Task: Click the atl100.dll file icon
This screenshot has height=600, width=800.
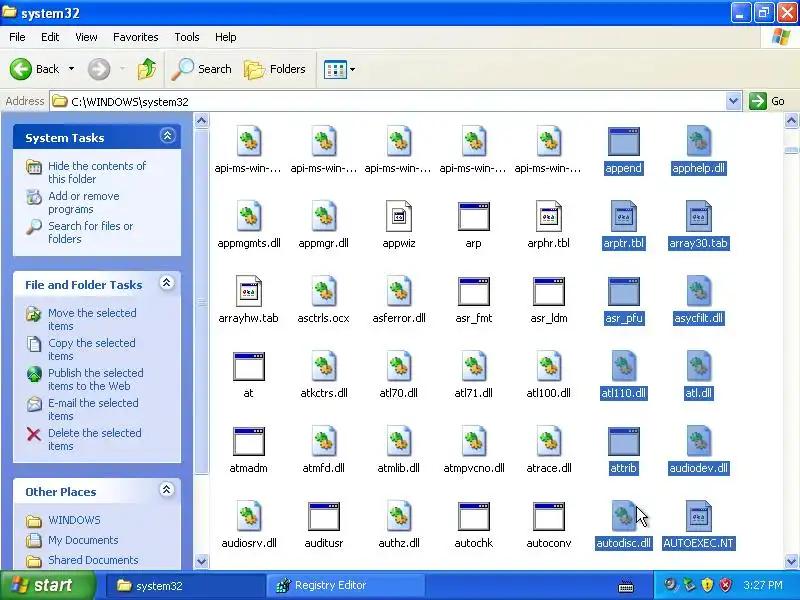Action: coord(548,366)
